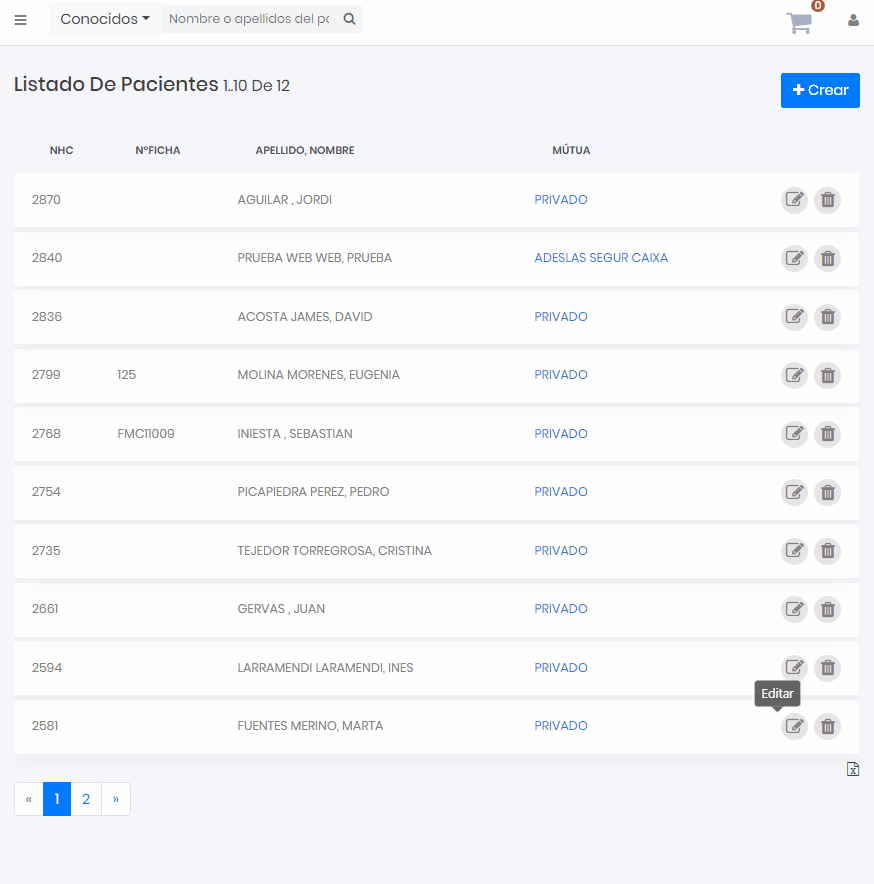This screenshot has height=884, width=874.
Task: Click the search magnifier icon
Action: [x=349, y=19]
